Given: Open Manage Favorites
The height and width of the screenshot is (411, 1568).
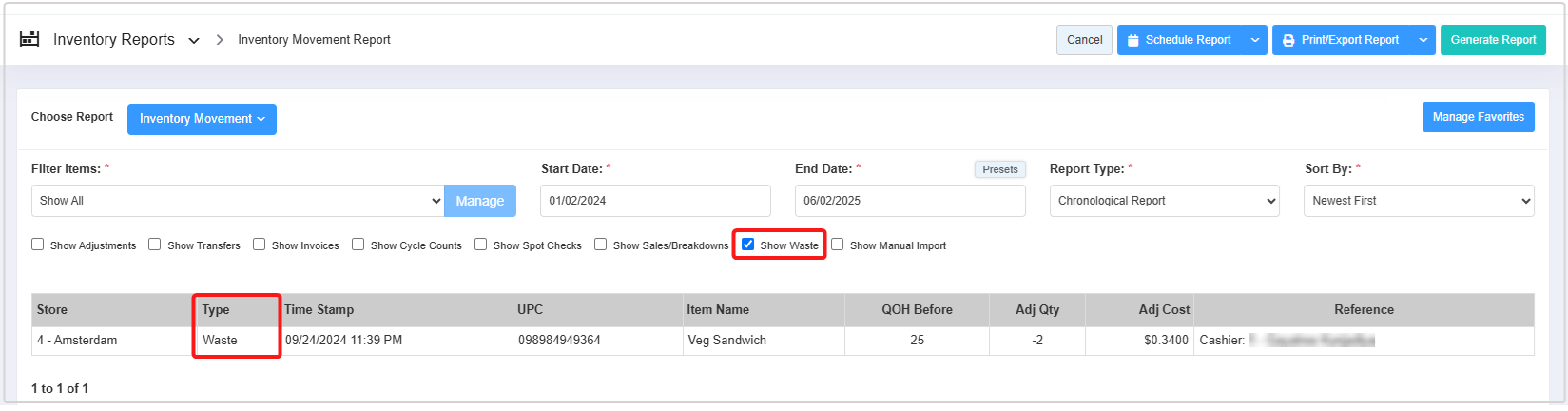Looking at the screenshot, I should [1478, 117].
